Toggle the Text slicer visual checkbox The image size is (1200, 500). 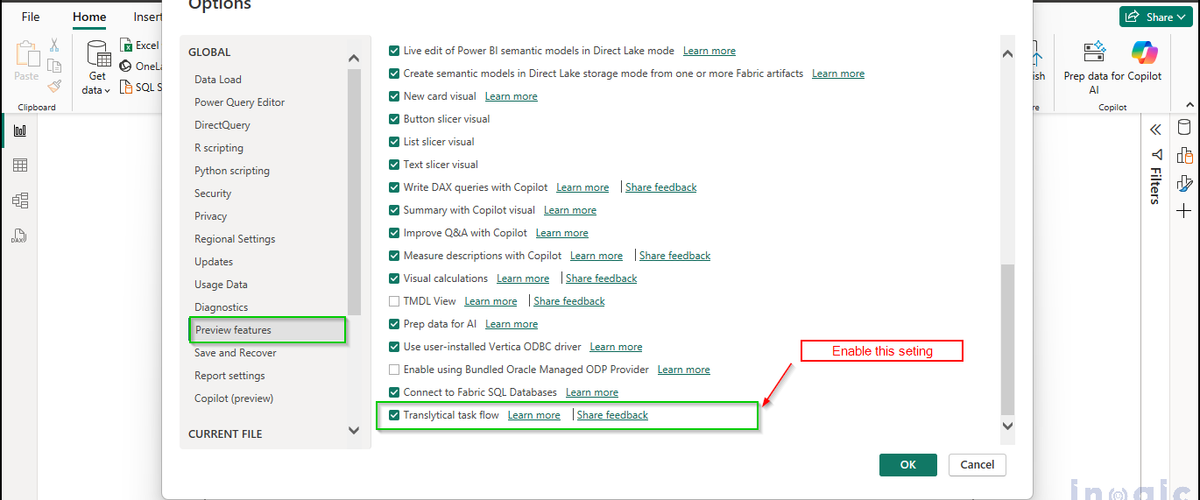pyautogui.click(x=394, y=165)
